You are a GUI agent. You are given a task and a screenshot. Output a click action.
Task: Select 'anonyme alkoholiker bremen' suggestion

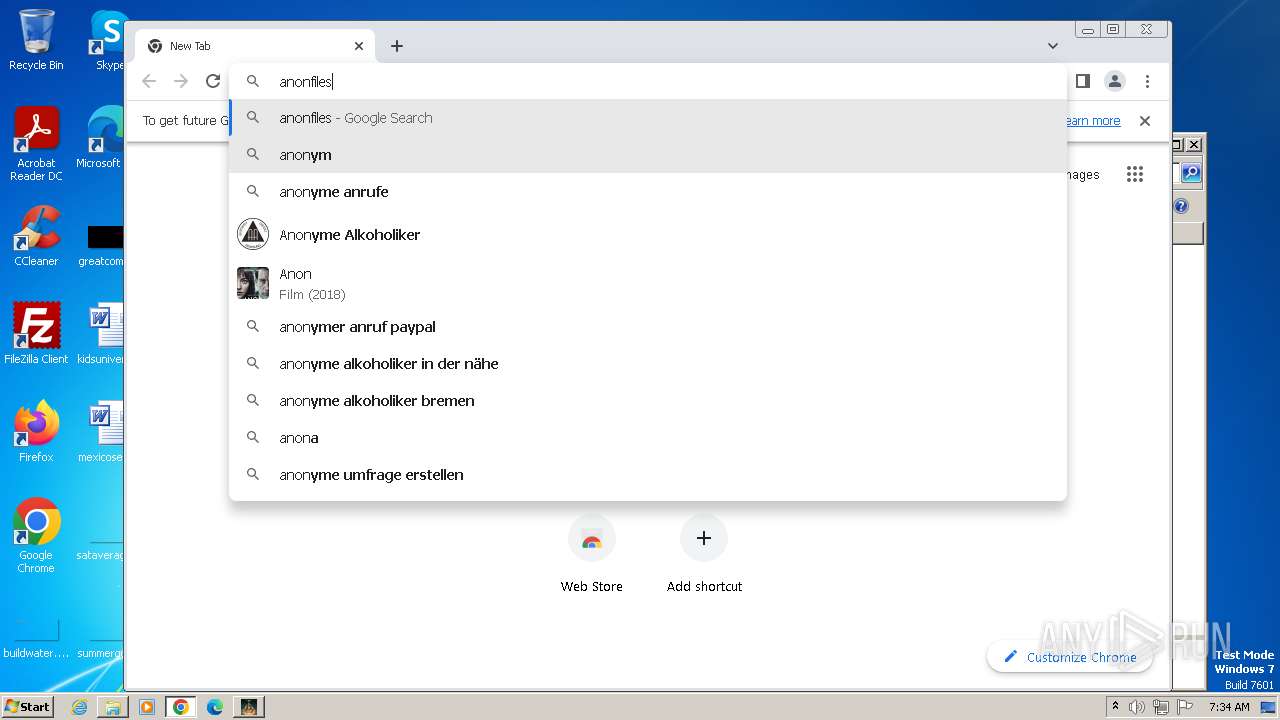point(648,401)
